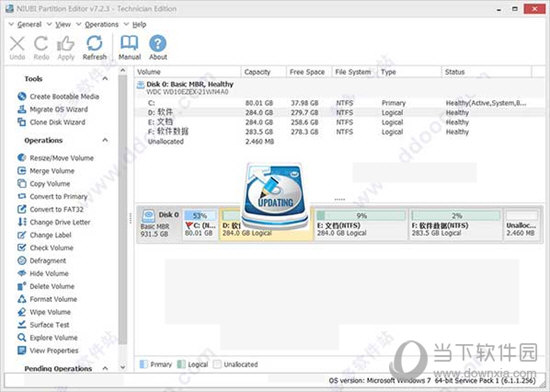The height and width of the screenshot is (392, 550).
Task: Launch Create Bootable Media tool
Action: pyautogui.click(x=58, y=96)
